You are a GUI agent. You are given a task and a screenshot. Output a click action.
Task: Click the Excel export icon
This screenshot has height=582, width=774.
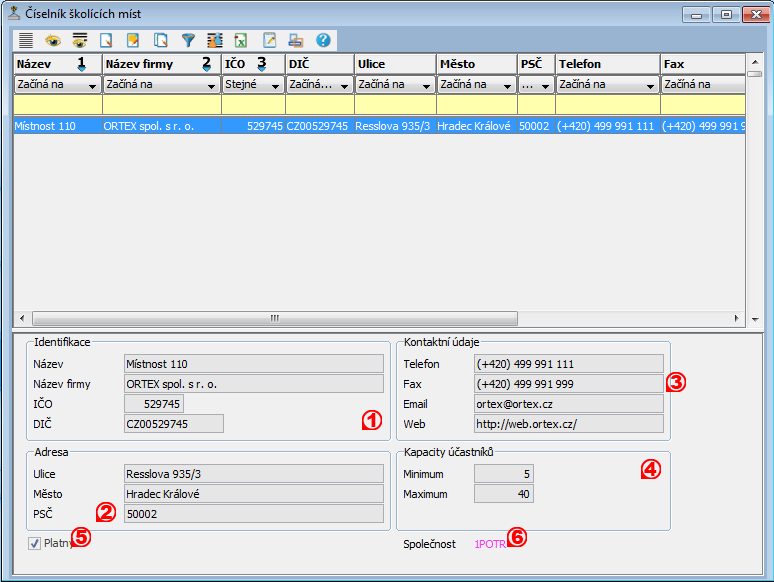click(241, 41)
